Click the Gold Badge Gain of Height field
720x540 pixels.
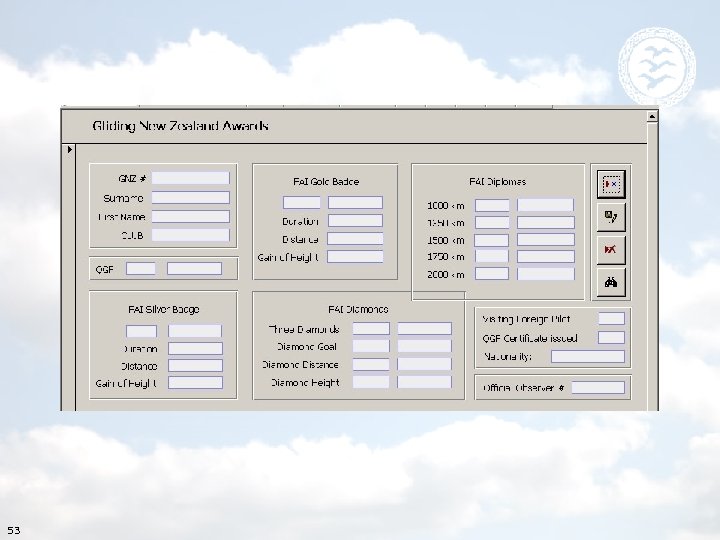click(355, 257)
